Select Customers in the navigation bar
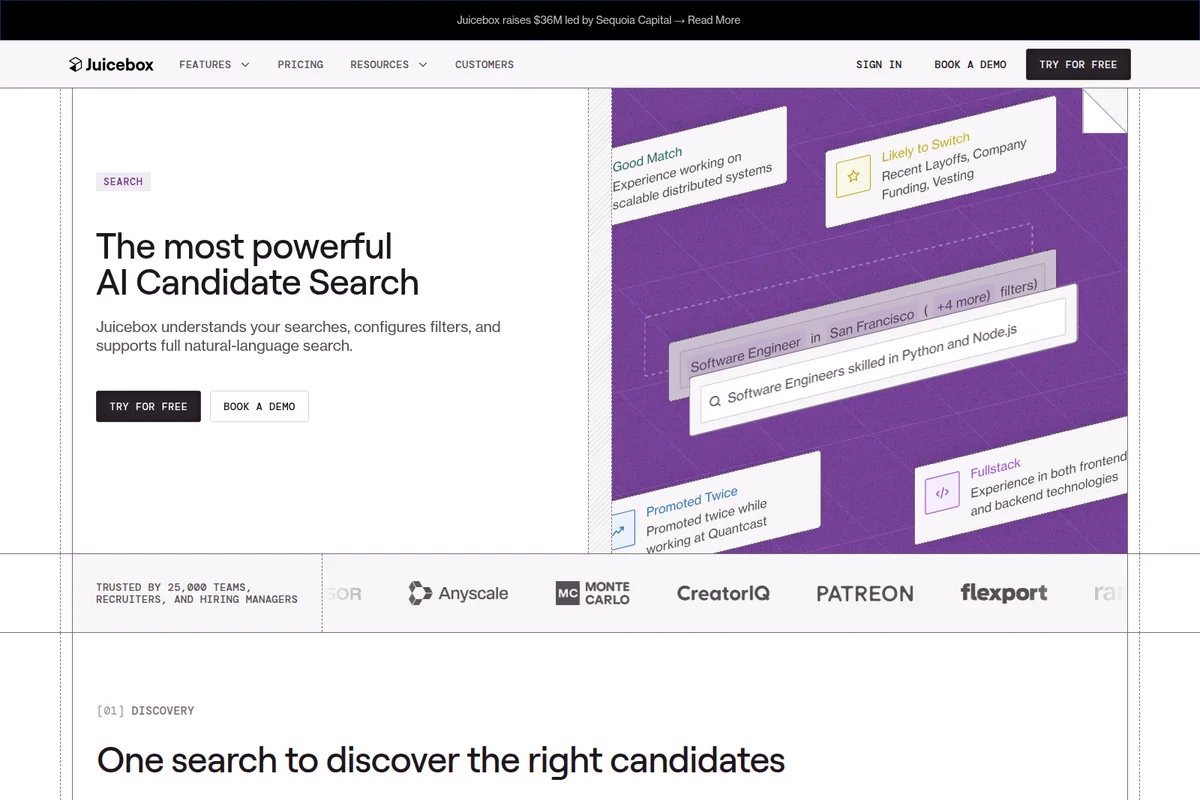1200x800 pixels. (x=484, y=64)
